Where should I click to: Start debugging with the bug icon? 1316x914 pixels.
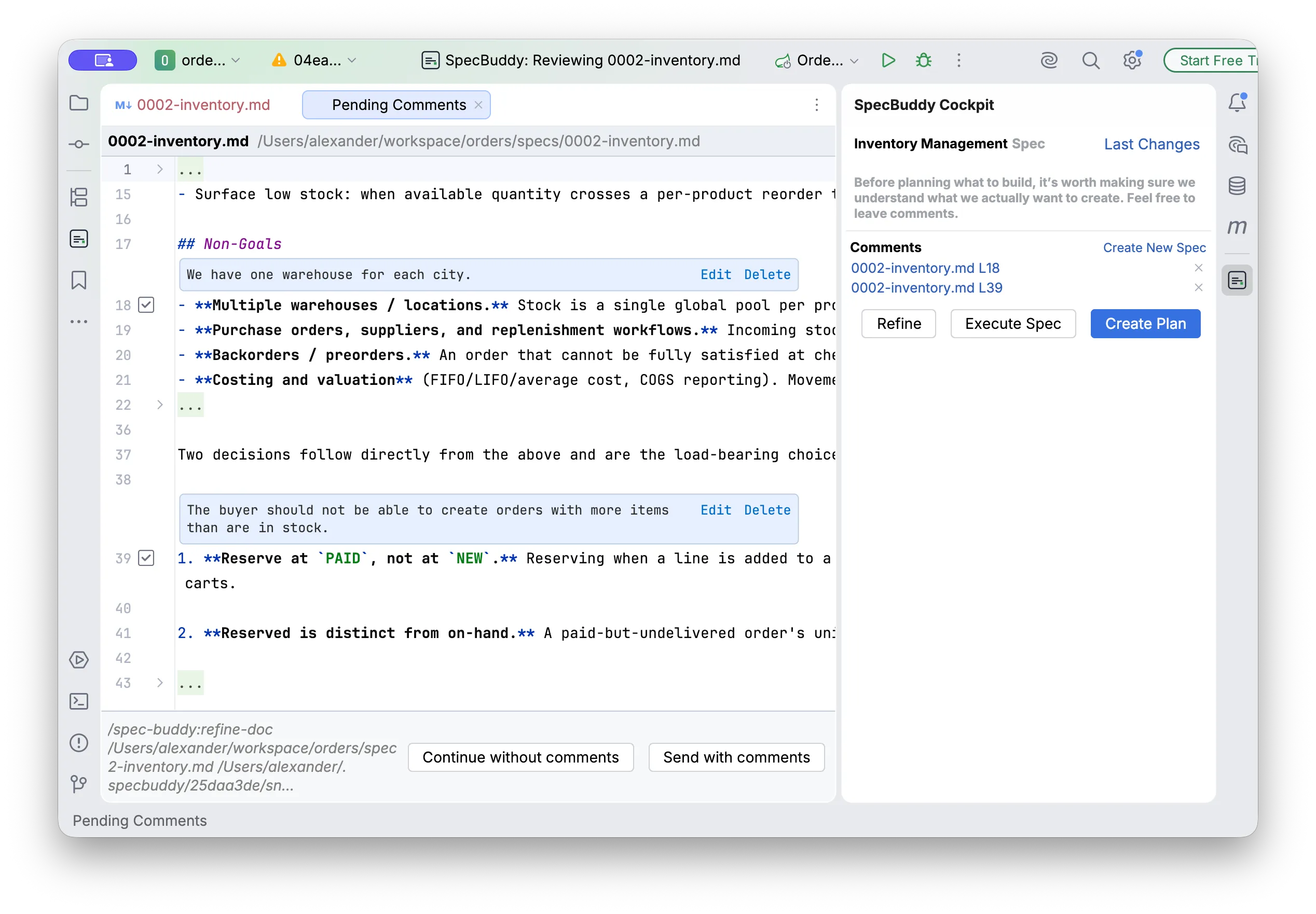pos(923,60)
